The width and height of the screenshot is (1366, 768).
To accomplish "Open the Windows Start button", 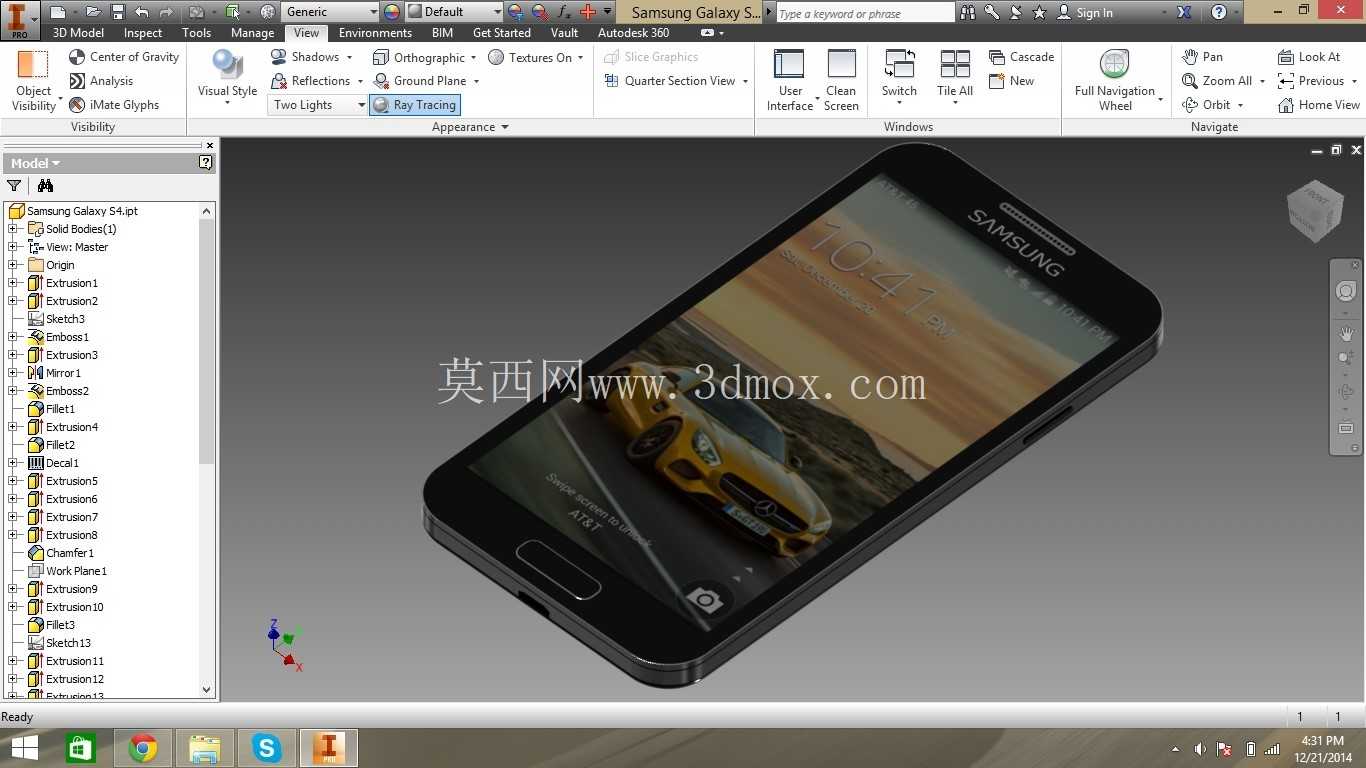I will [x=24, y=748].
